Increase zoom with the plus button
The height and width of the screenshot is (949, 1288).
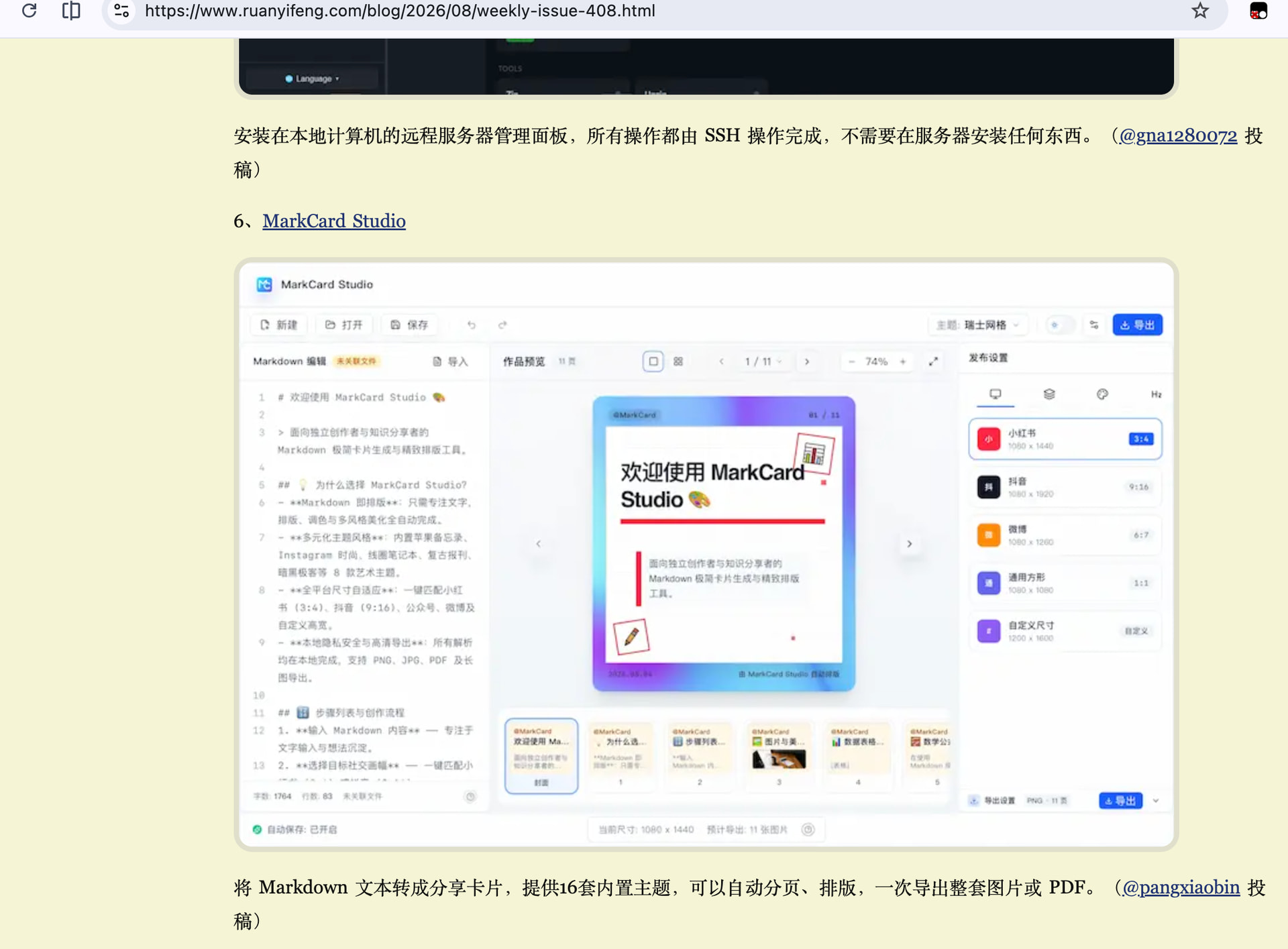pyautogui.click(x=903, y=361)
